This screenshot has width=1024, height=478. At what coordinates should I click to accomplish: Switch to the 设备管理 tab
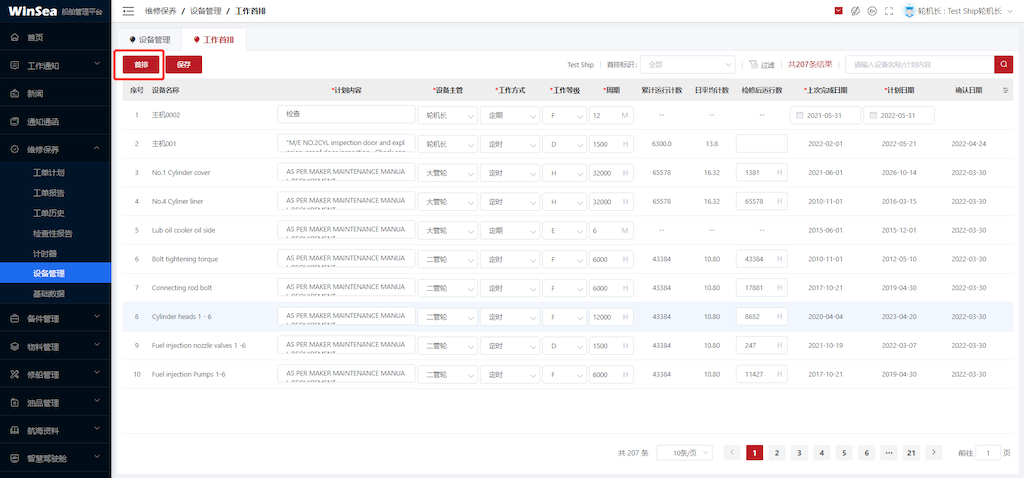(150, 40)
